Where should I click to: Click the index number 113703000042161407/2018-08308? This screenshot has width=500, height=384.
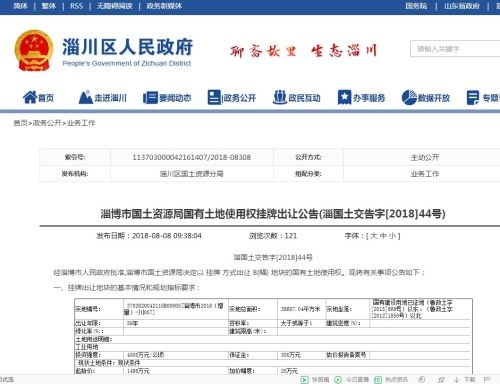point(192,157)
